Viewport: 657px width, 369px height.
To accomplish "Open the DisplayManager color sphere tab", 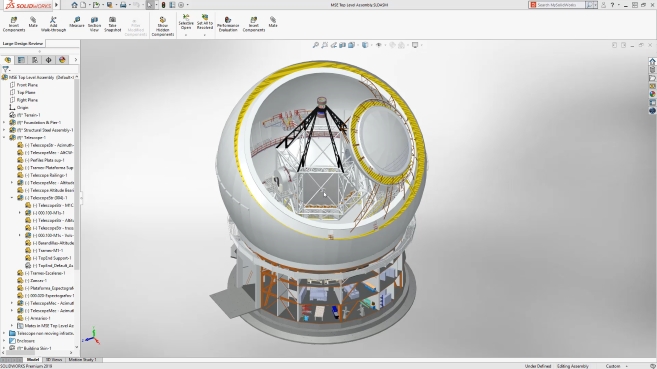I will (x=62, y=60).
